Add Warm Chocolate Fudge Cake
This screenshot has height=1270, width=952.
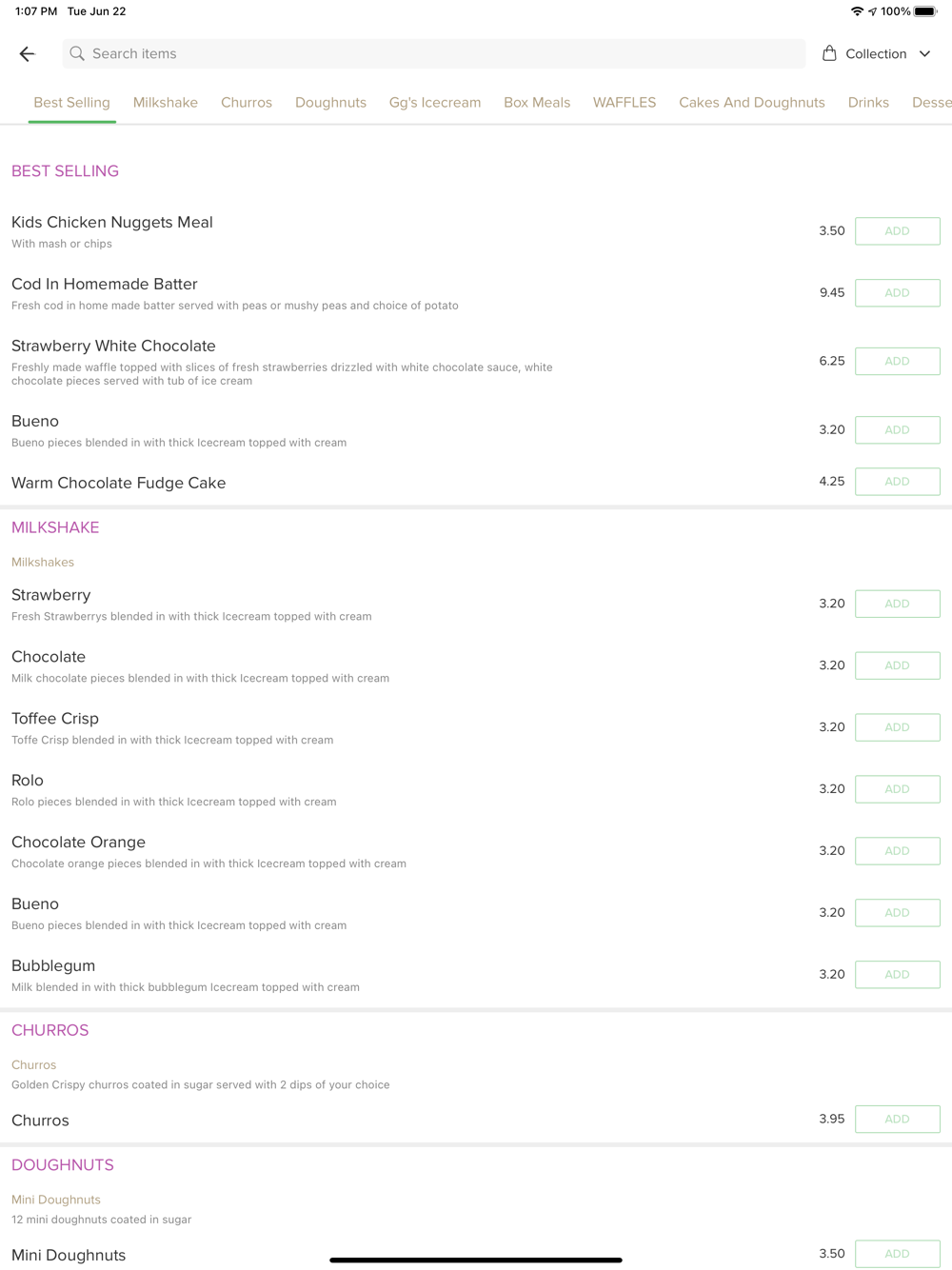897,482
